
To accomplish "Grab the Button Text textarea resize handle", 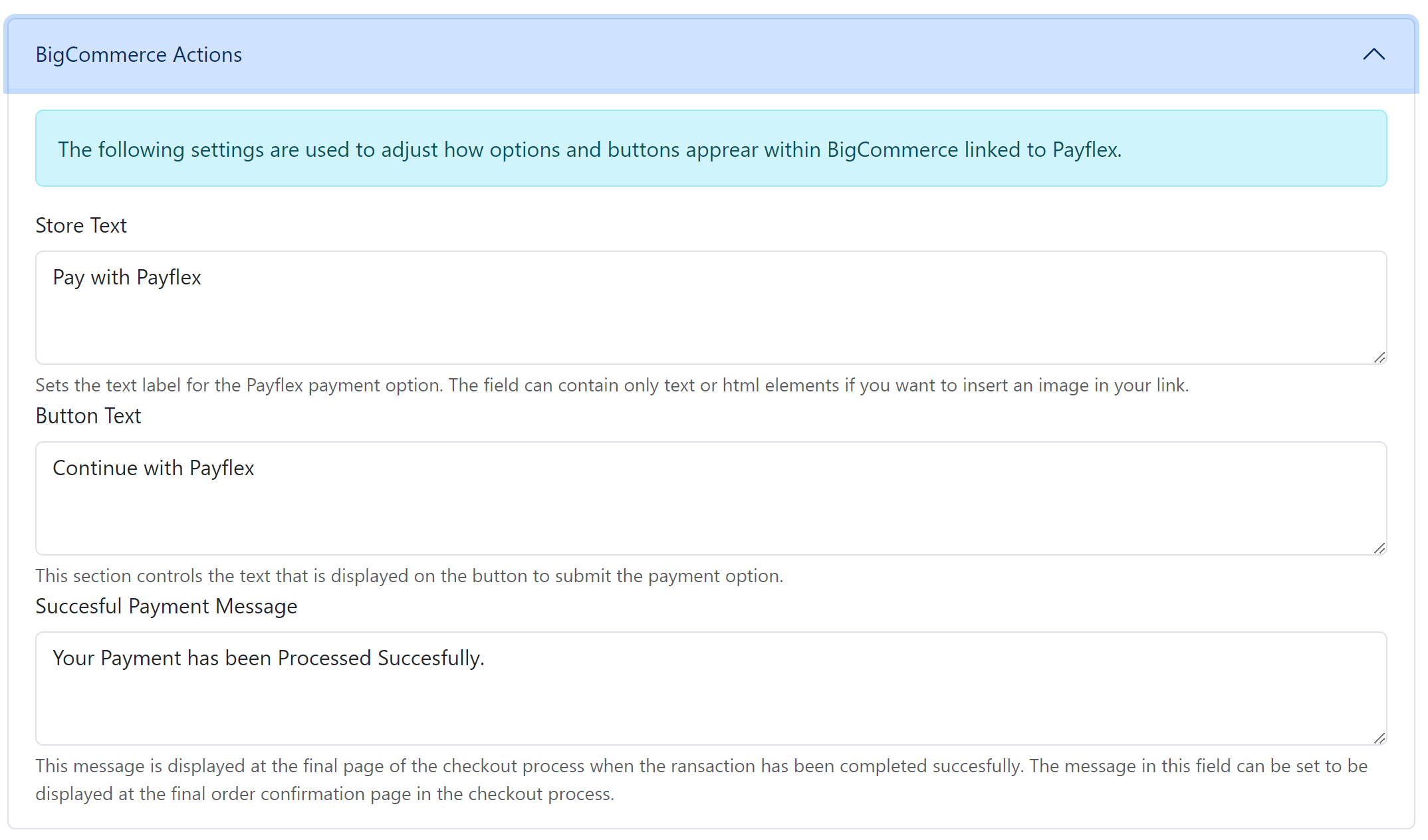I will coord(1379,548).
